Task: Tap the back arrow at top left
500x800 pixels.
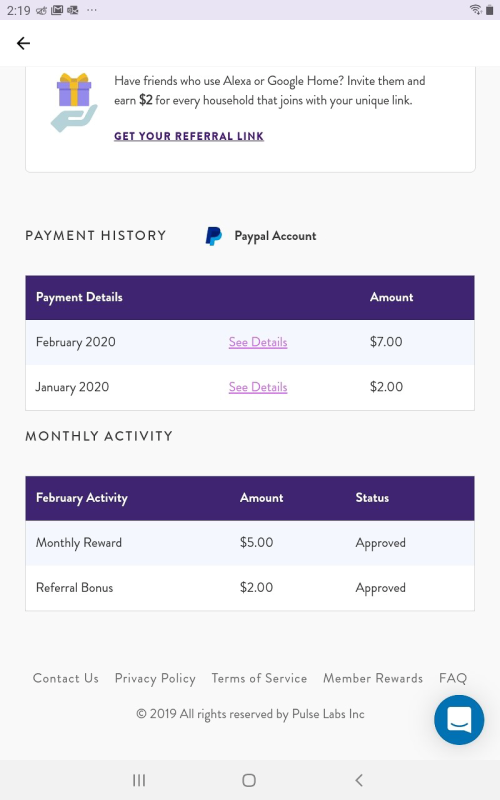Action: (23, 43)
